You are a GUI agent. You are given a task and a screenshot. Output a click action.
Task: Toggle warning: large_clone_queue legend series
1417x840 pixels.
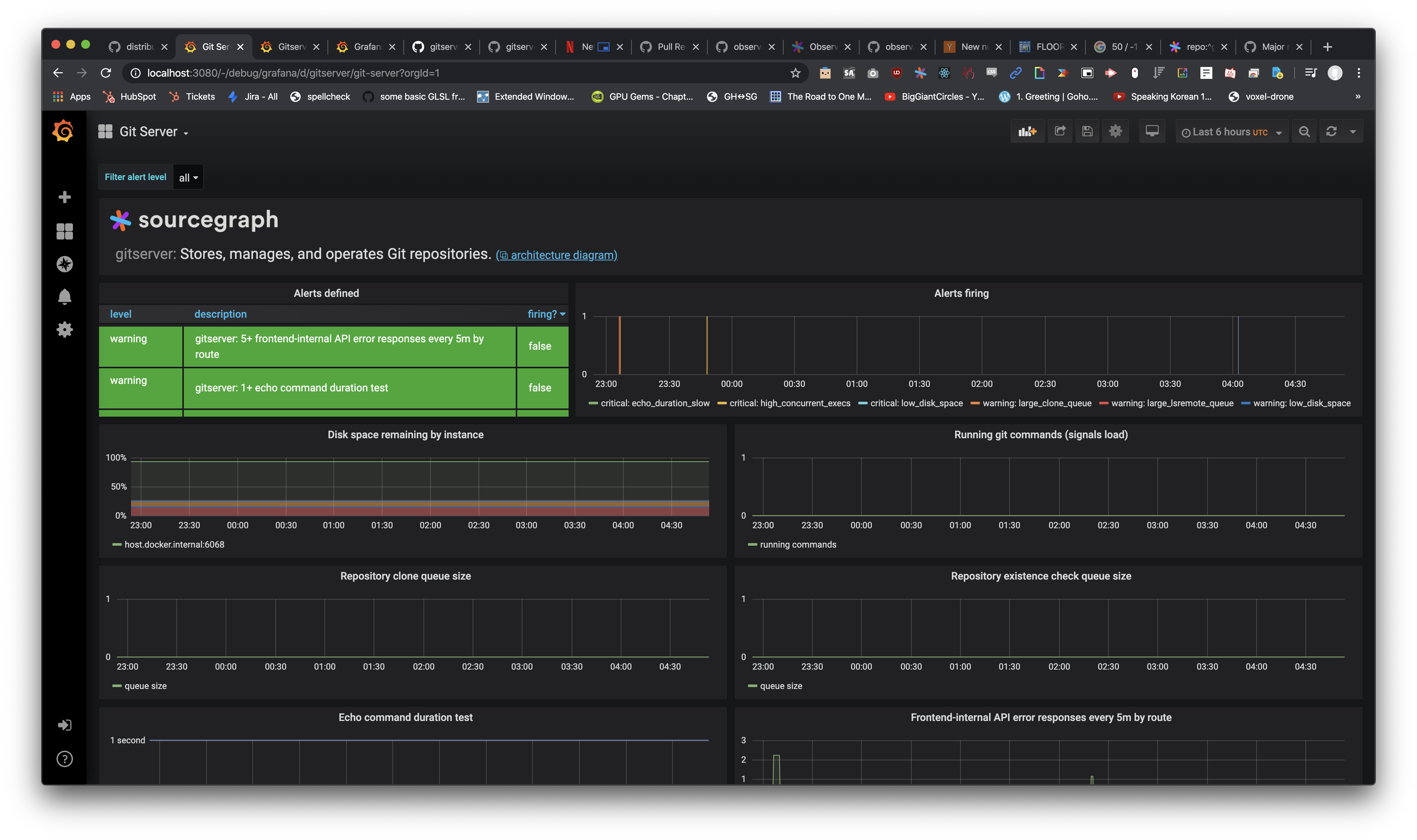click(1037, 403)
